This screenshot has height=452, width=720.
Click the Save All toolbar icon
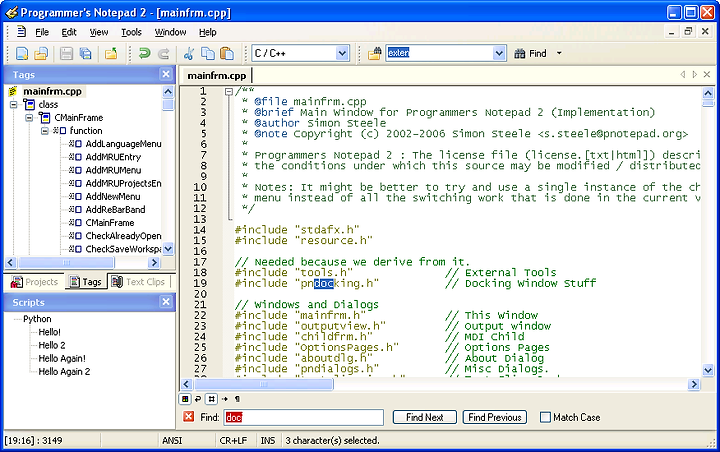point(85,53)
